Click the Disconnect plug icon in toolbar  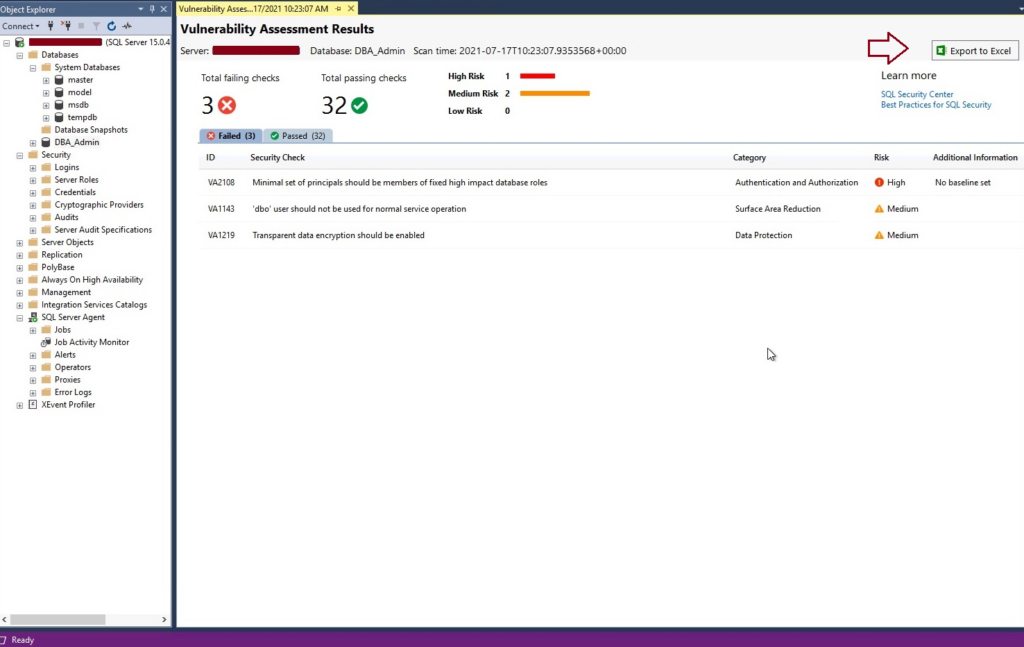pyautogui.click(x=66, y=26)
